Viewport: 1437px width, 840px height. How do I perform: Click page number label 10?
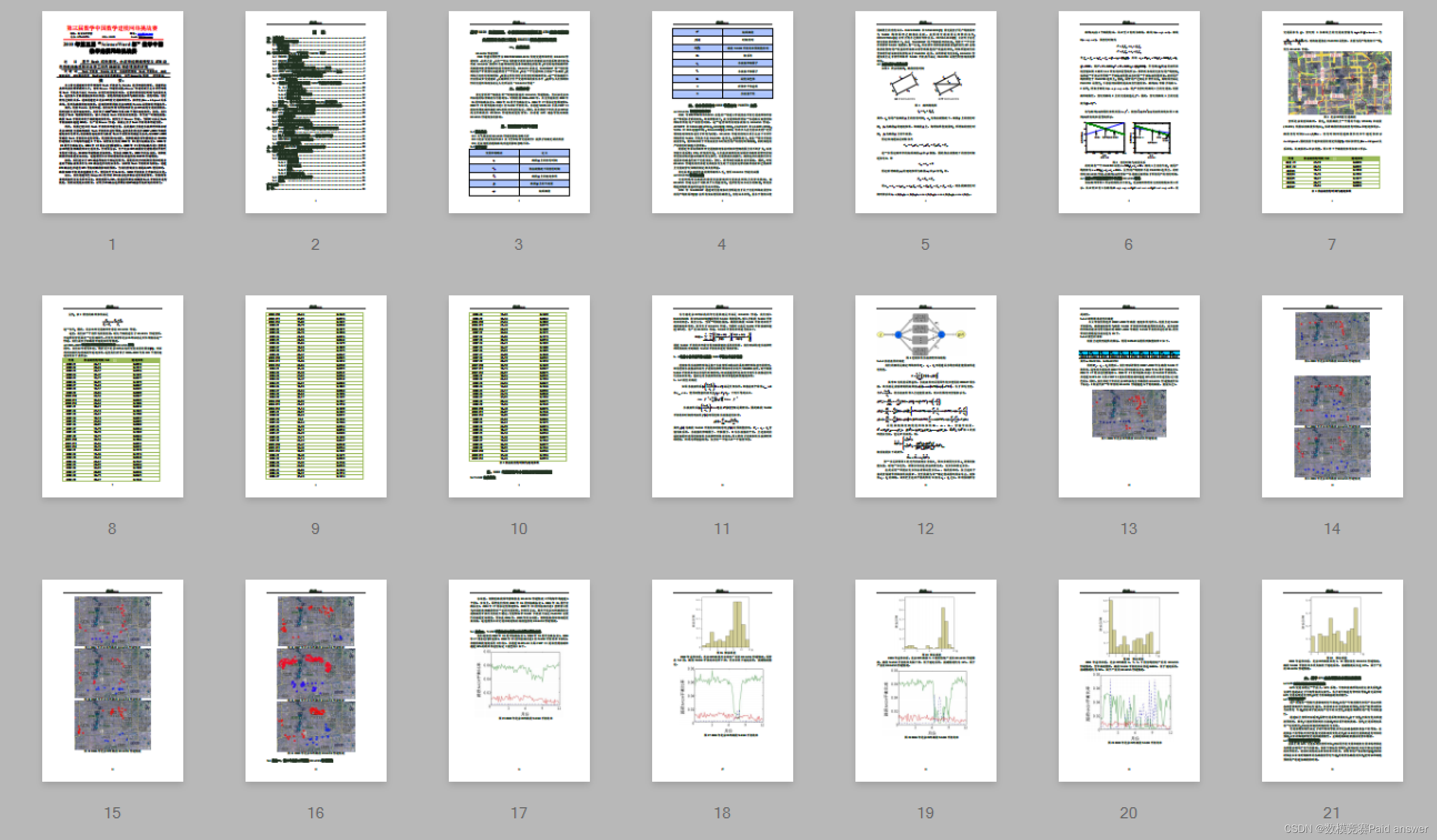pyautogui.click(x=519, y=529)
